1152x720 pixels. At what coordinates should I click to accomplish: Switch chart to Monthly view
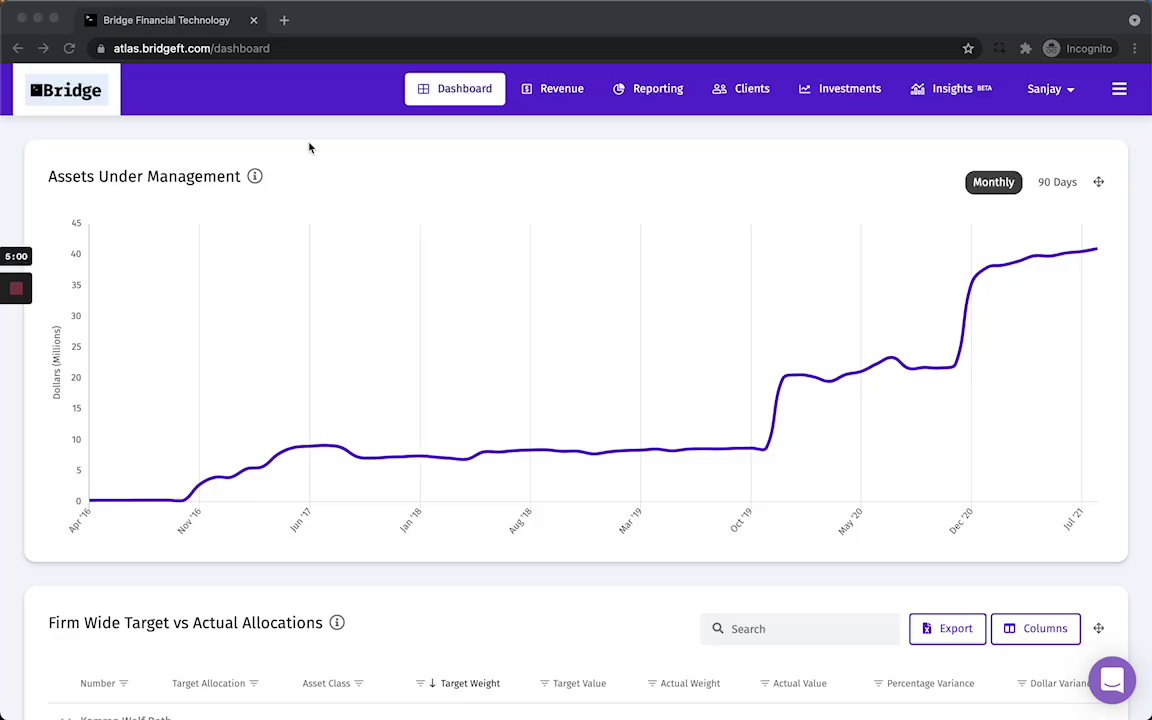point(993,182)
